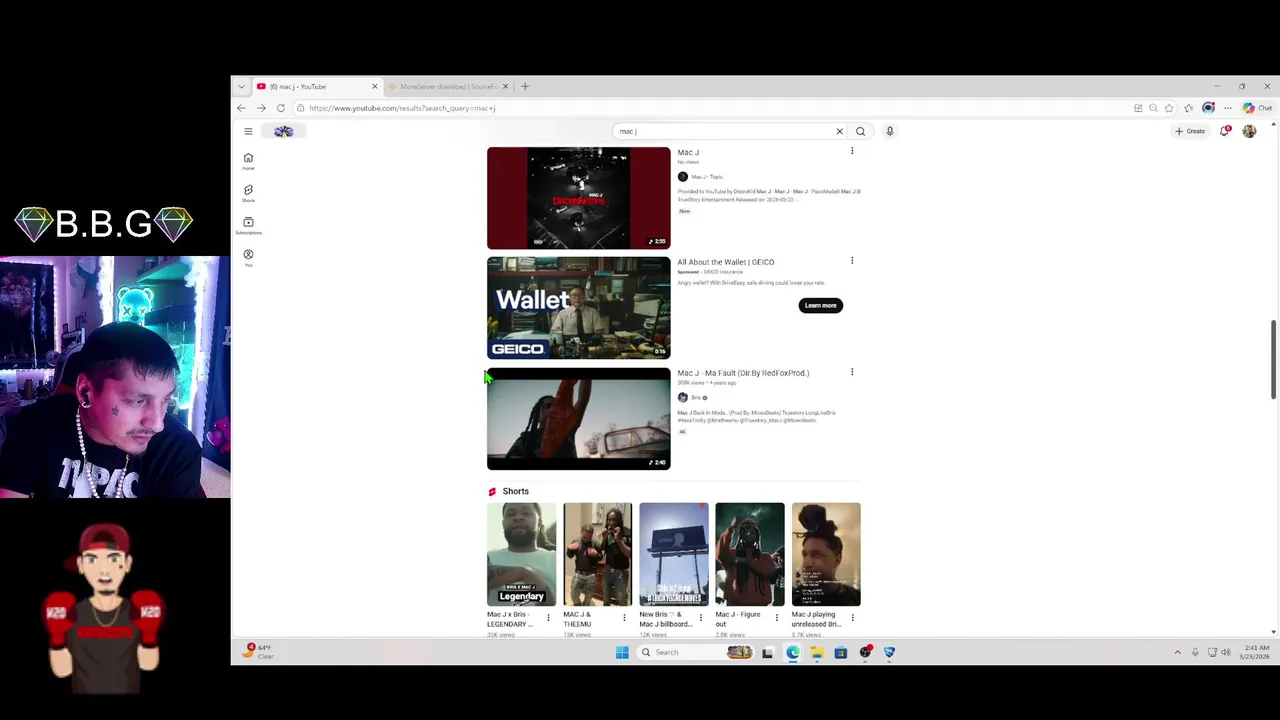
Task: Click the YouTube search magnifier button
Action: coord(860,131)
